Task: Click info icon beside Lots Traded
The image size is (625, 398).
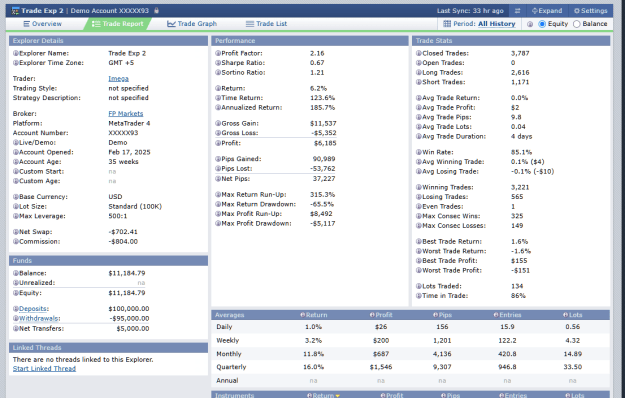Action: point(419,286)
